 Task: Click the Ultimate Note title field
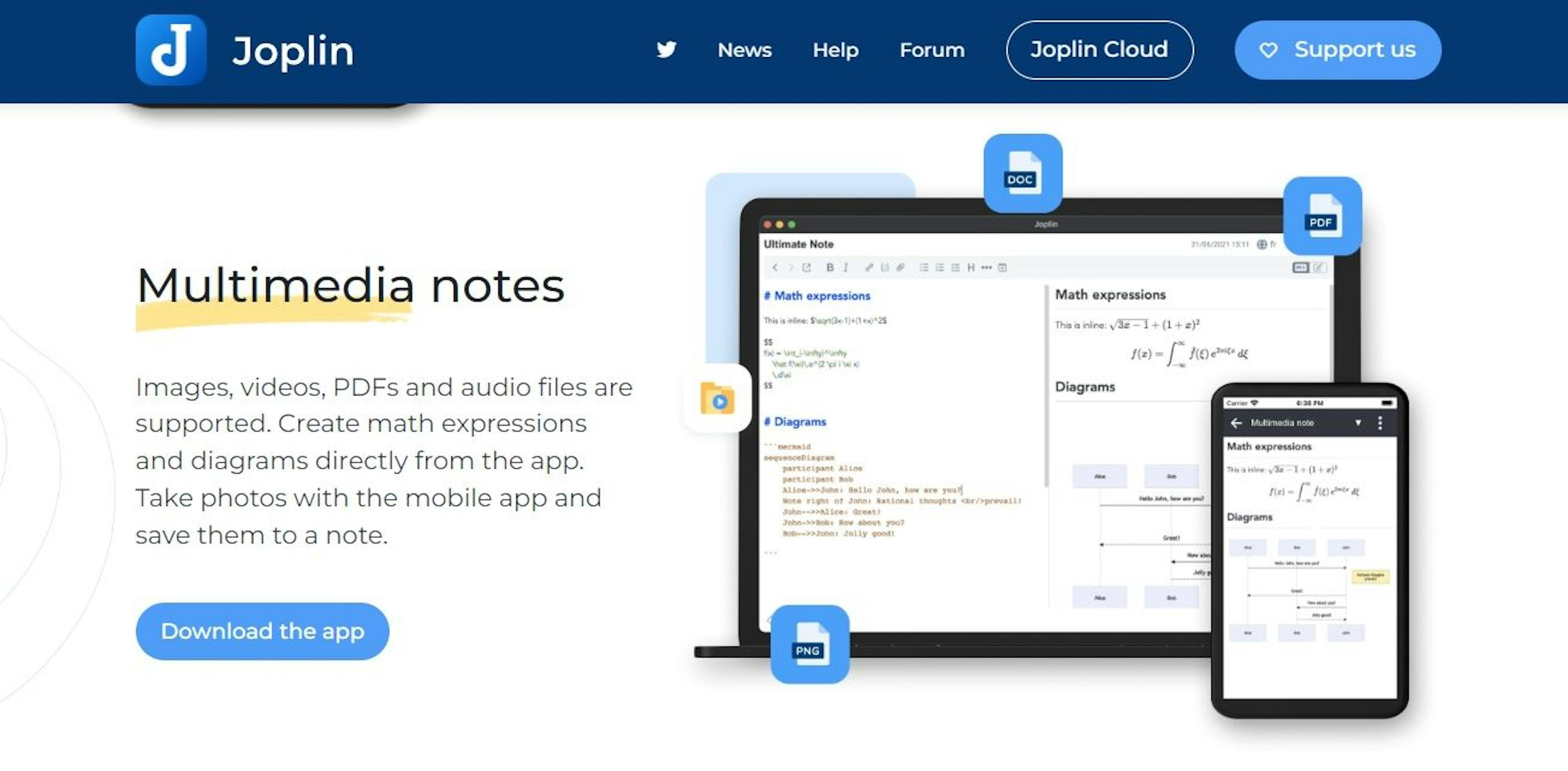[798, 244]
